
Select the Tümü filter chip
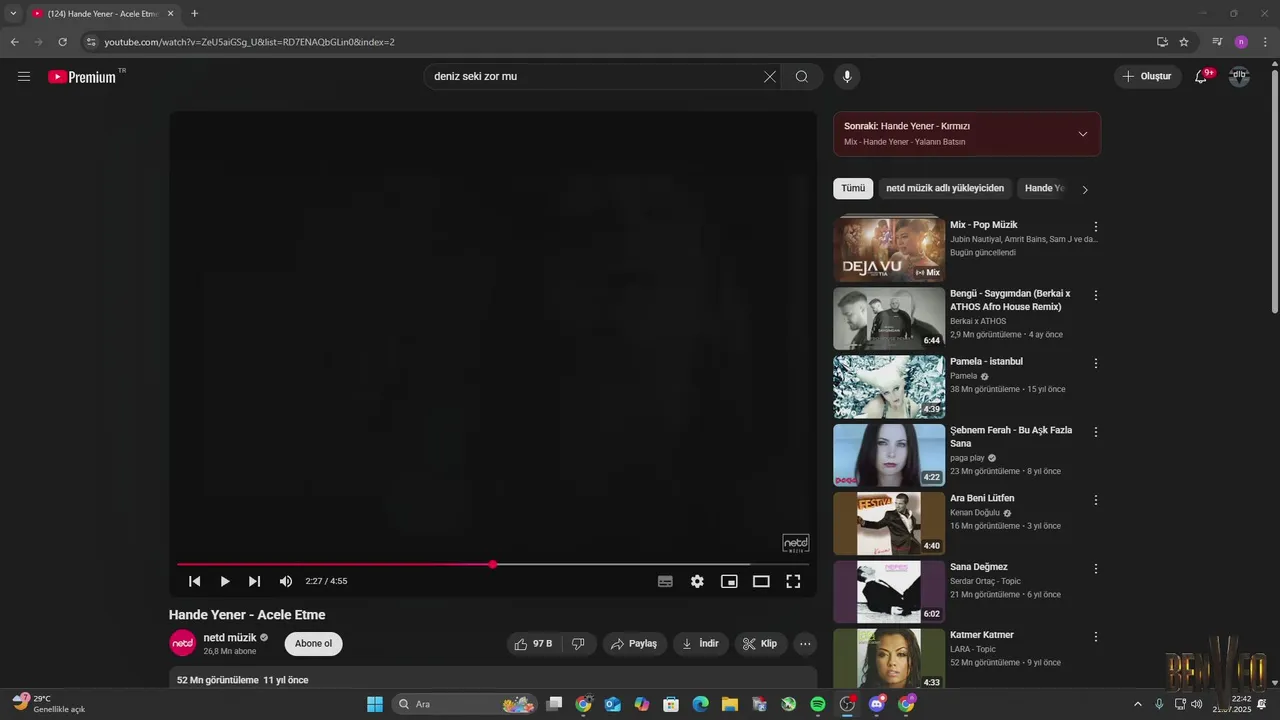(x=853, y=188)
